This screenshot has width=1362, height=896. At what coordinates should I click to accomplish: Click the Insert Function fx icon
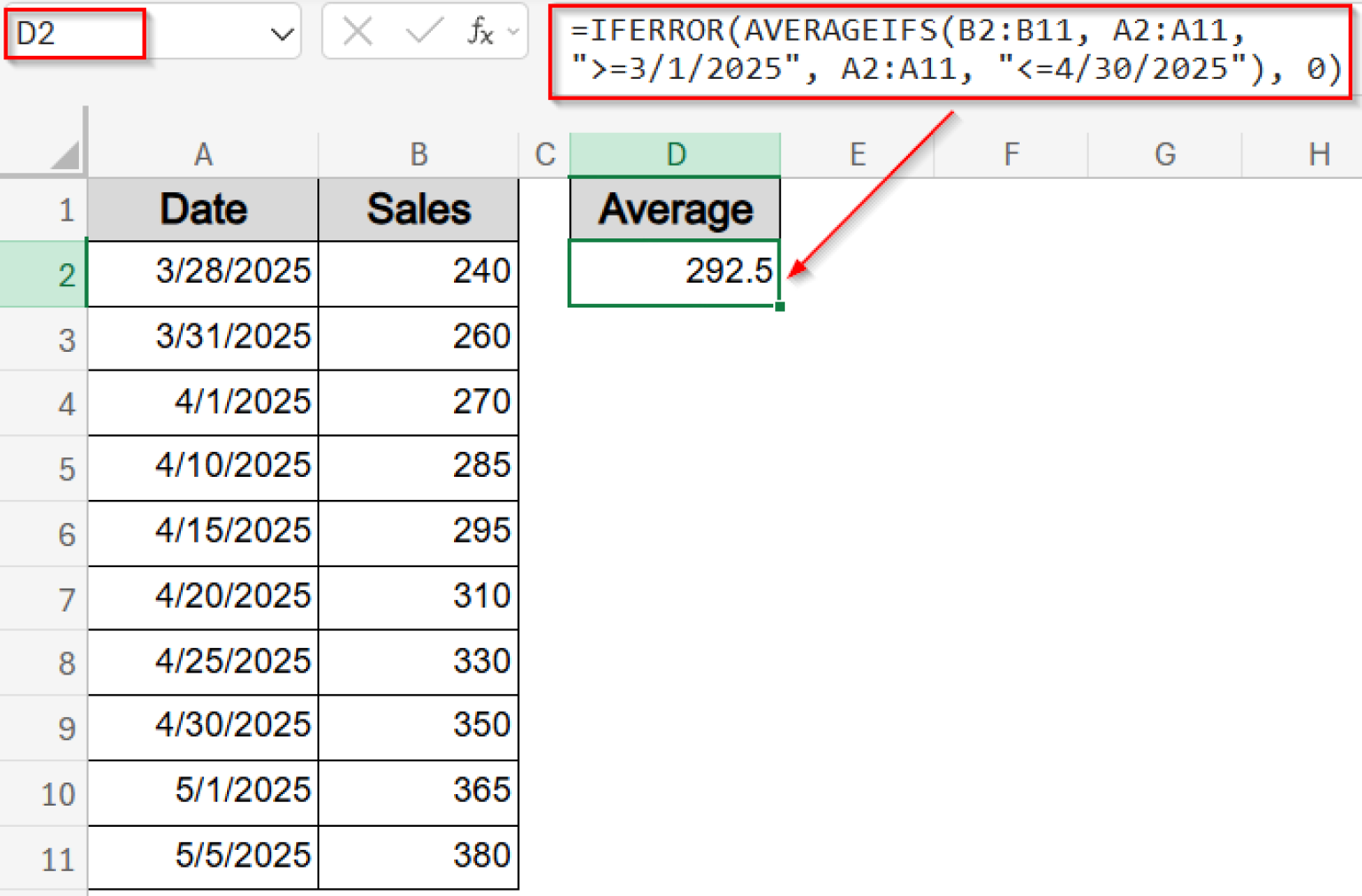tap(480, 32)
